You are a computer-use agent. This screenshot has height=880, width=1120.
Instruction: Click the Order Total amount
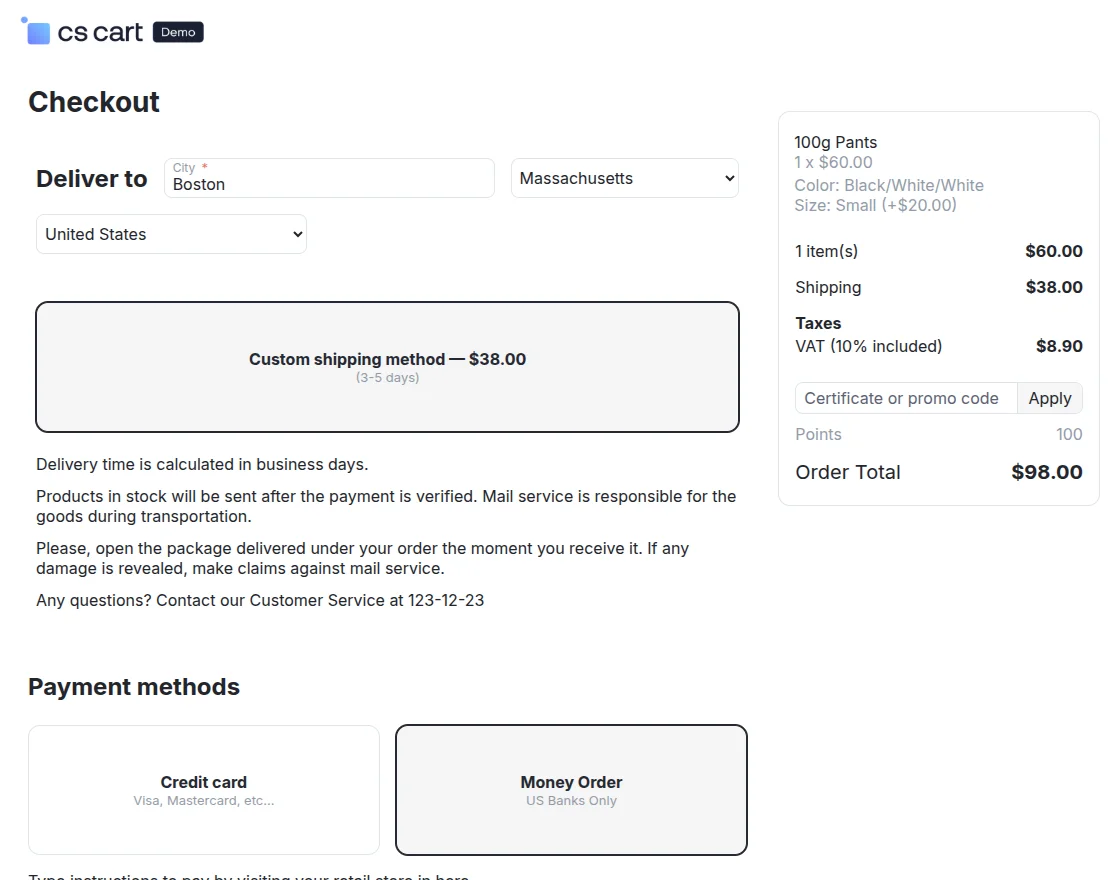coord(1046,472)
